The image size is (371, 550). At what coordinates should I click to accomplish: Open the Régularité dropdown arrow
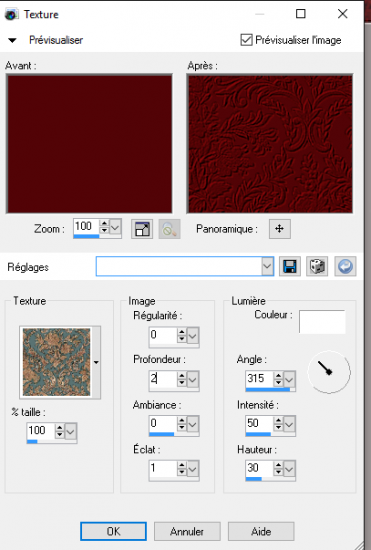[192, 336]
